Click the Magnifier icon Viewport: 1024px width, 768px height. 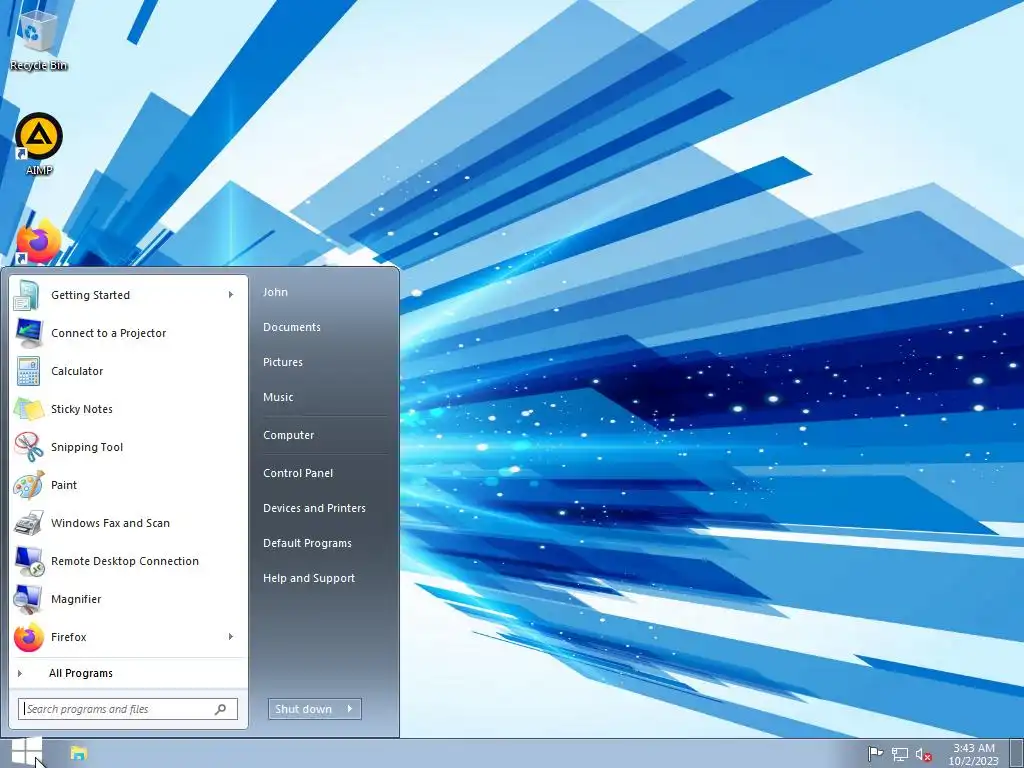tap(28, 599)
